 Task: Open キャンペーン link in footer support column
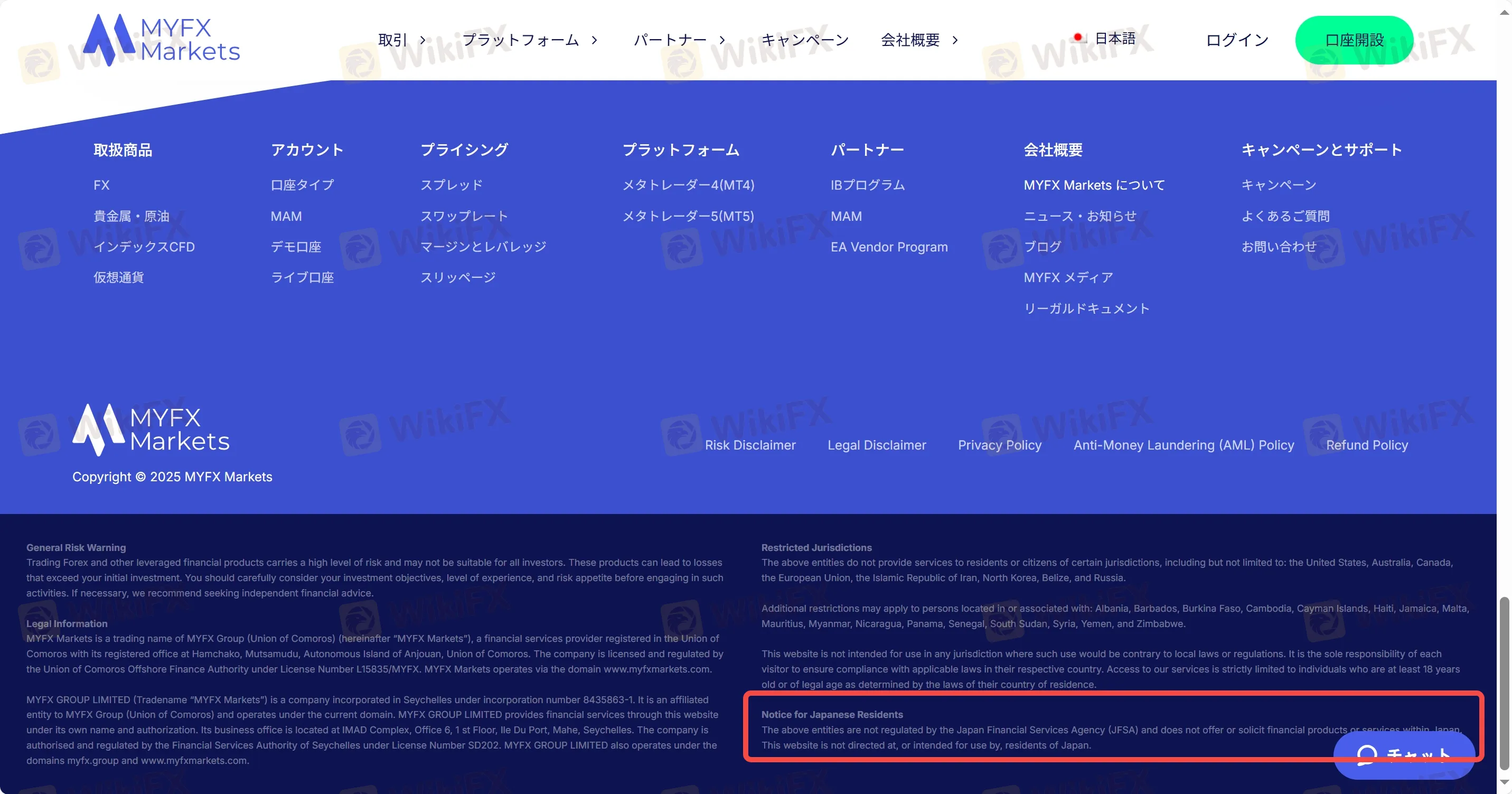(1279, 185)
